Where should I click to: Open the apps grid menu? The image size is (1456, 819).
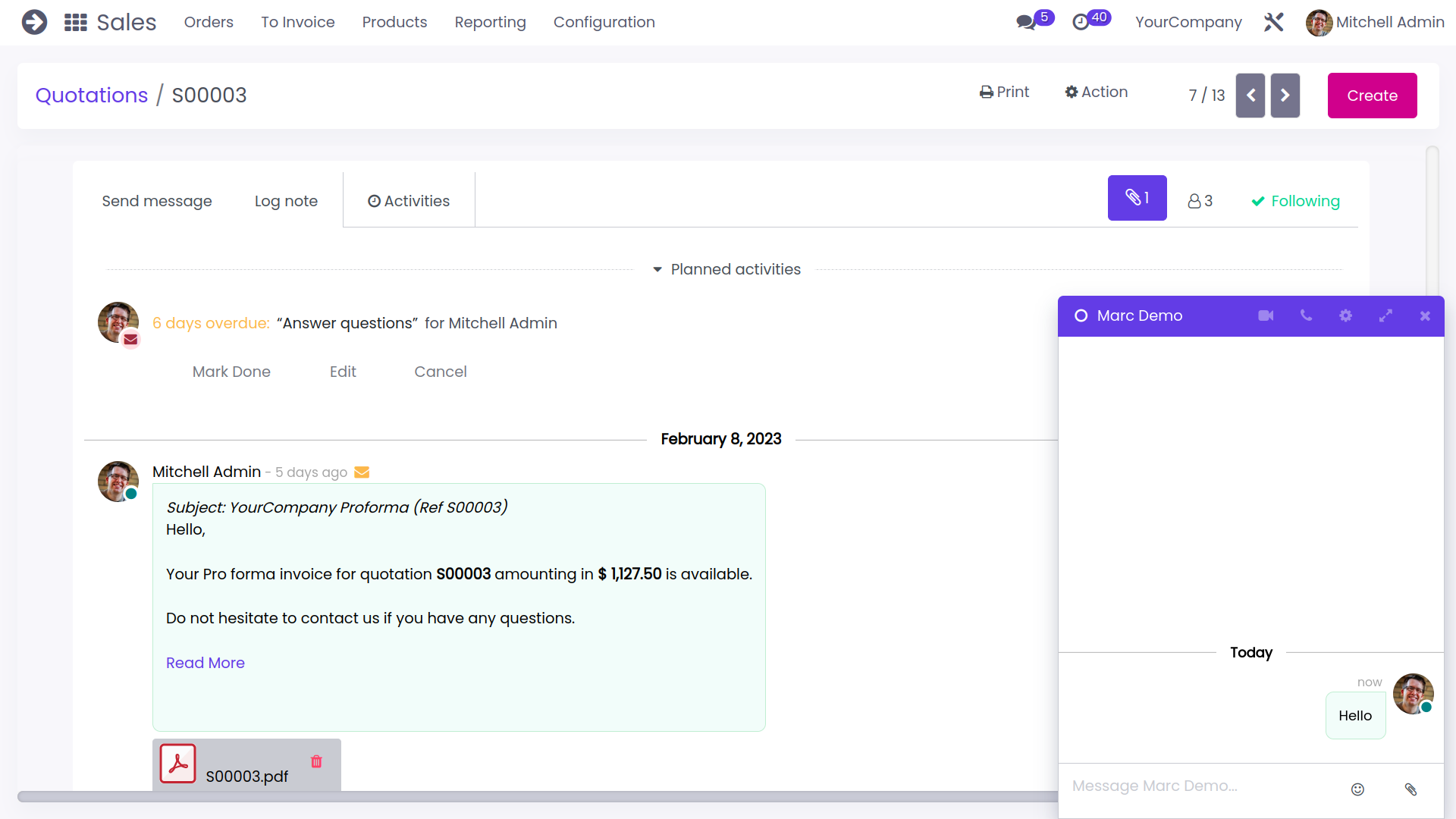[75, 22]
